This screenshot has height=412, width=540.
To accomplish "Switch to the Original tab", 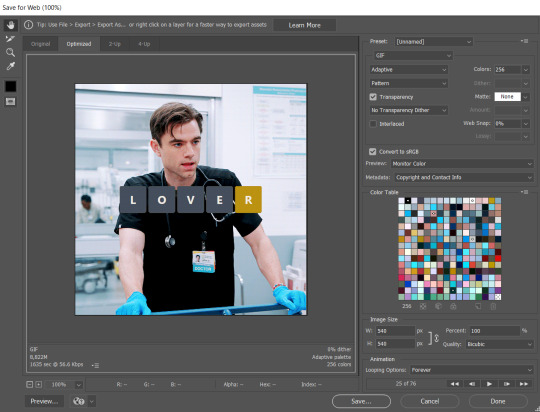I will (41, 44).
